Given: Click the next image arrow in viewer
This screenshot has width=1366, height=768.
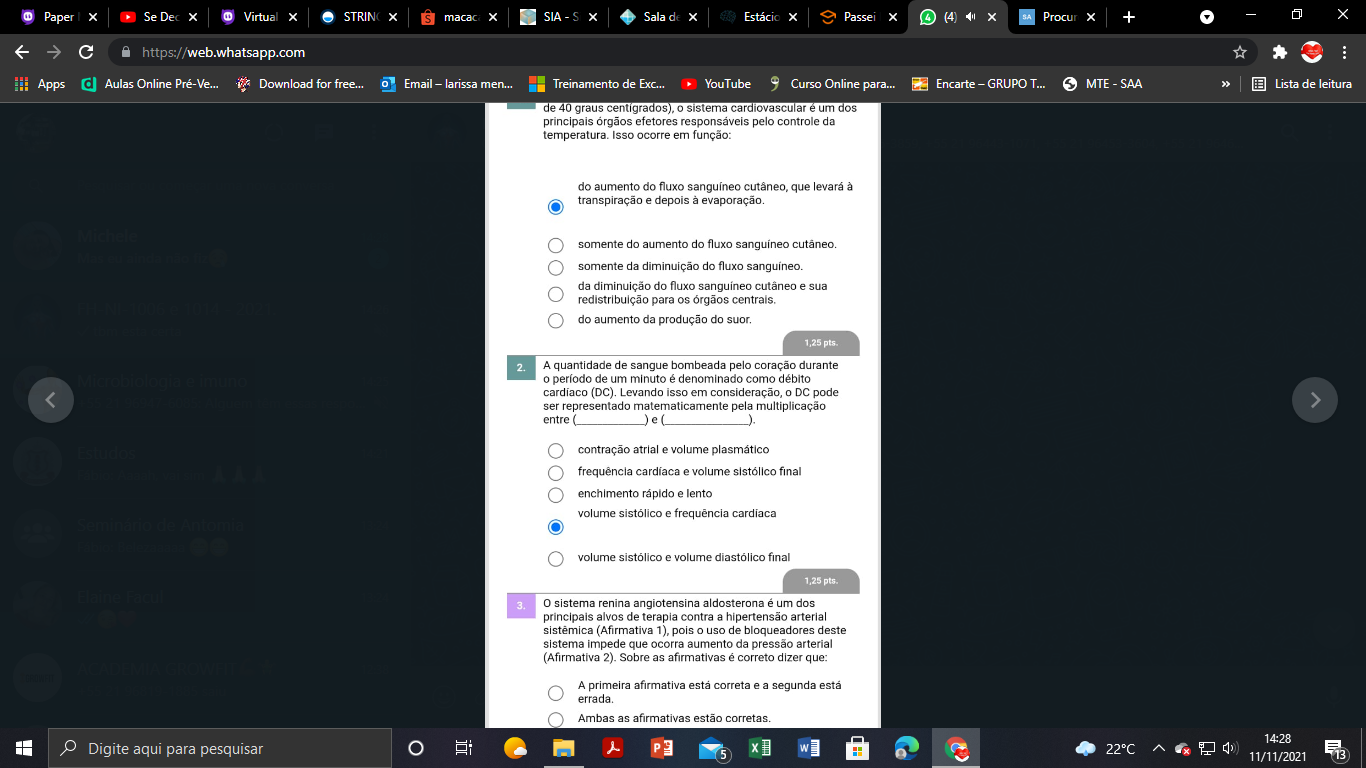Looking at the screenshot, I should pos(1315,400).
